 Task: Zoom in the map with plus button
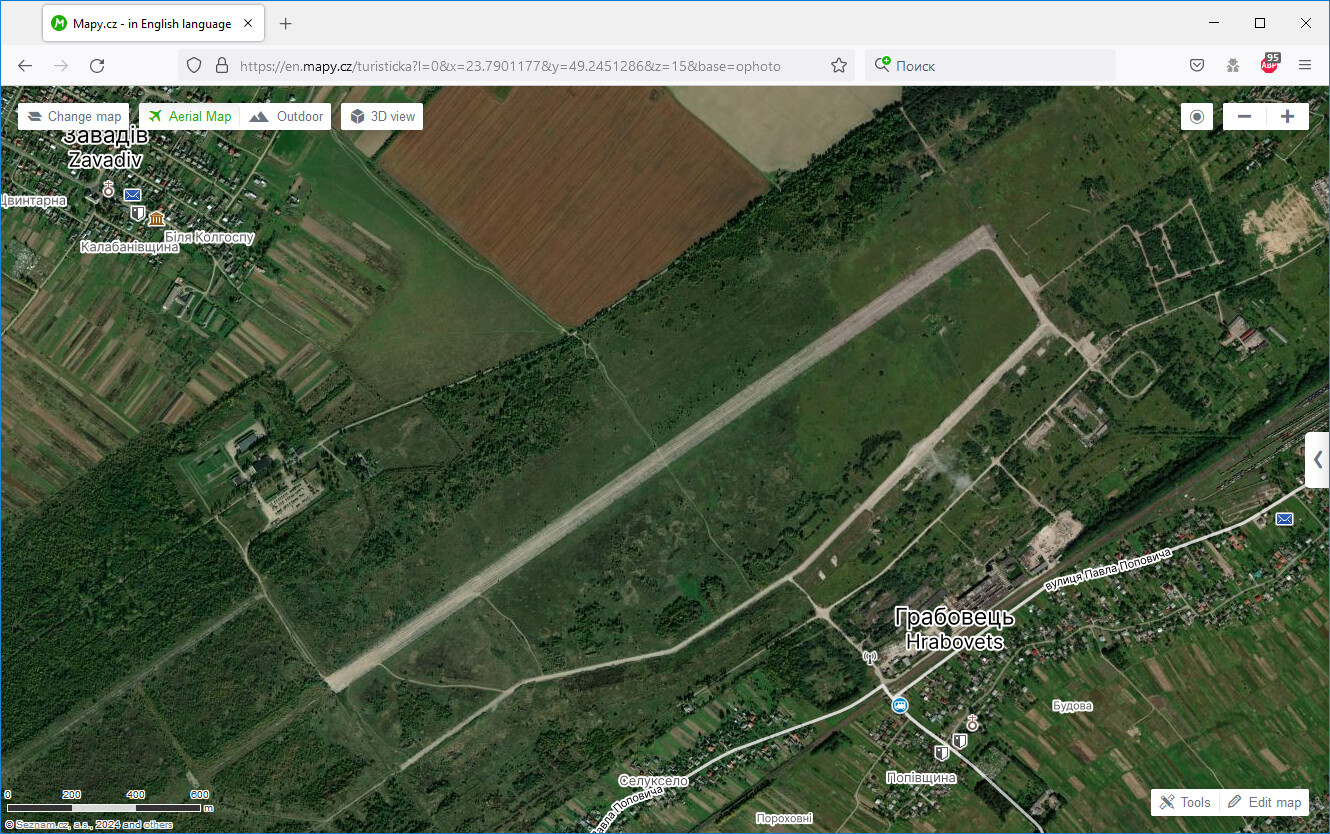[x=1287, y=117]
